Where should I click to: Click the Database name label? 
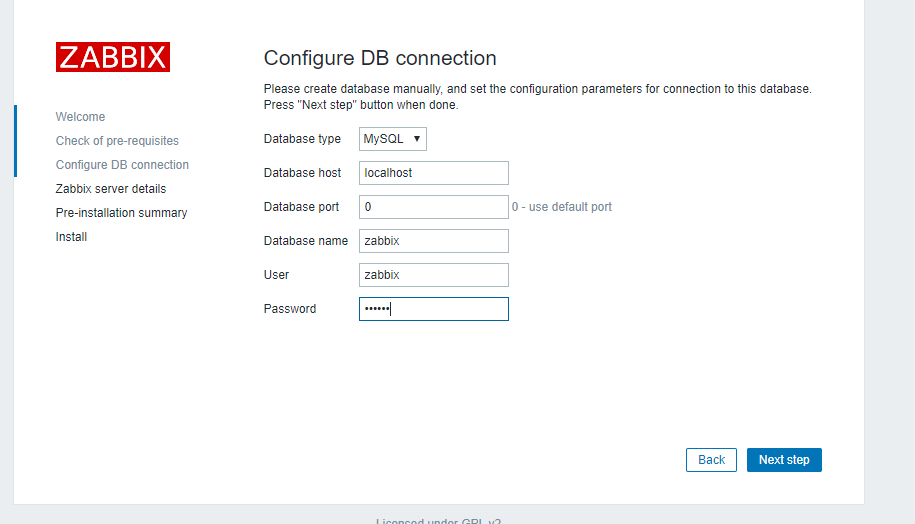tap(306, 240)
